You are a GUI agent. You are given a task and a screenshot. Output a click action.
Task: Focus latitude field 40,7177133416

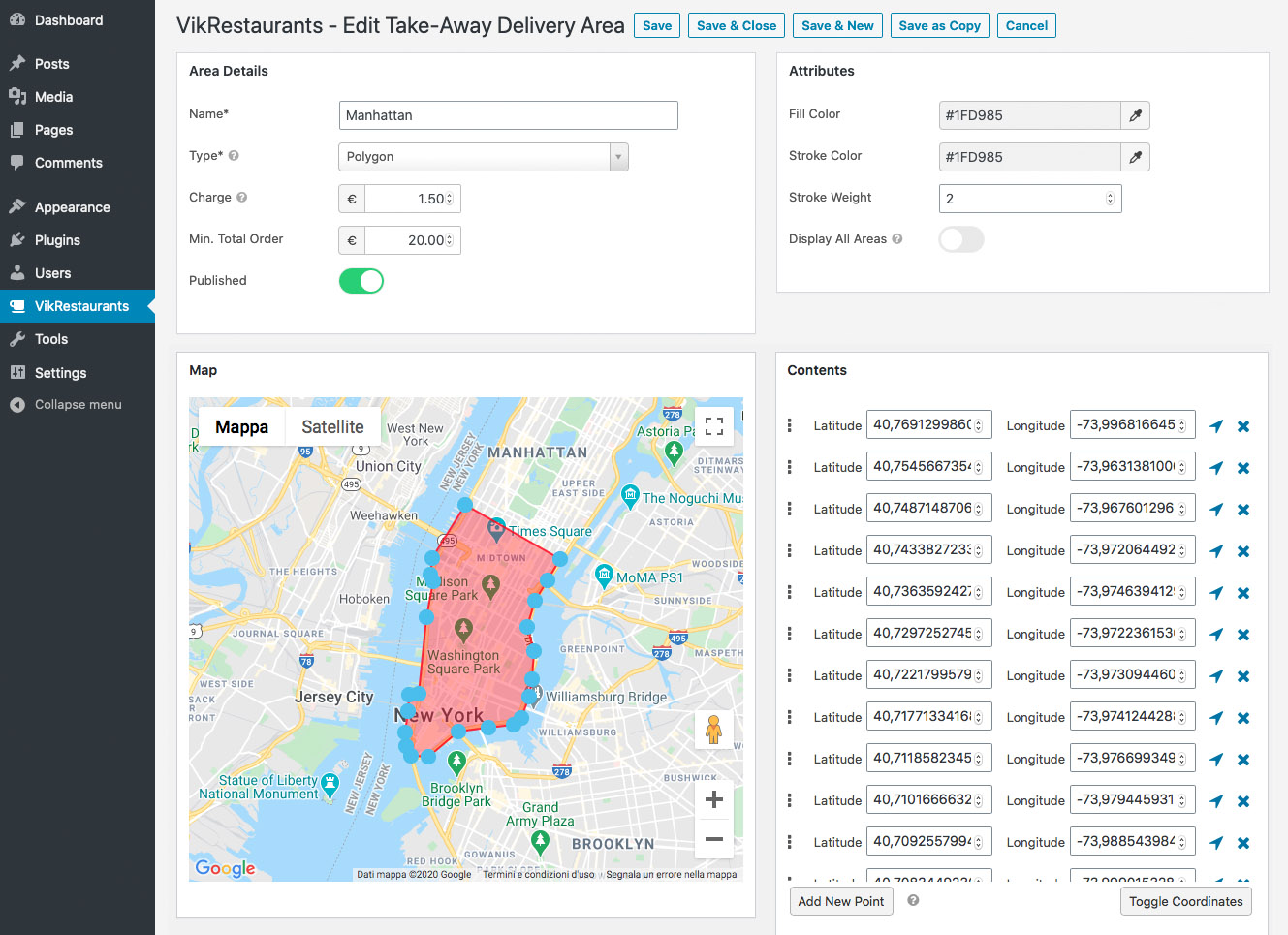pyautogui.click(x=929, y=717)
